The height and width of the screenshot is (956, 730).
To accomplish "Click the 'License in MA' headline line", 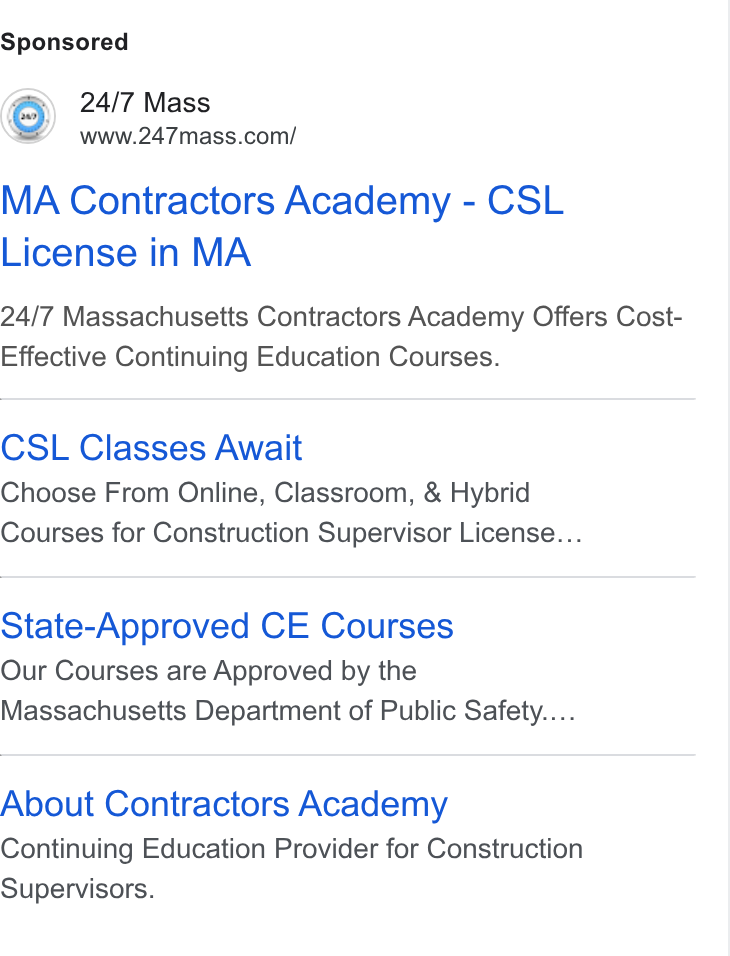I will tap(126, 252).
